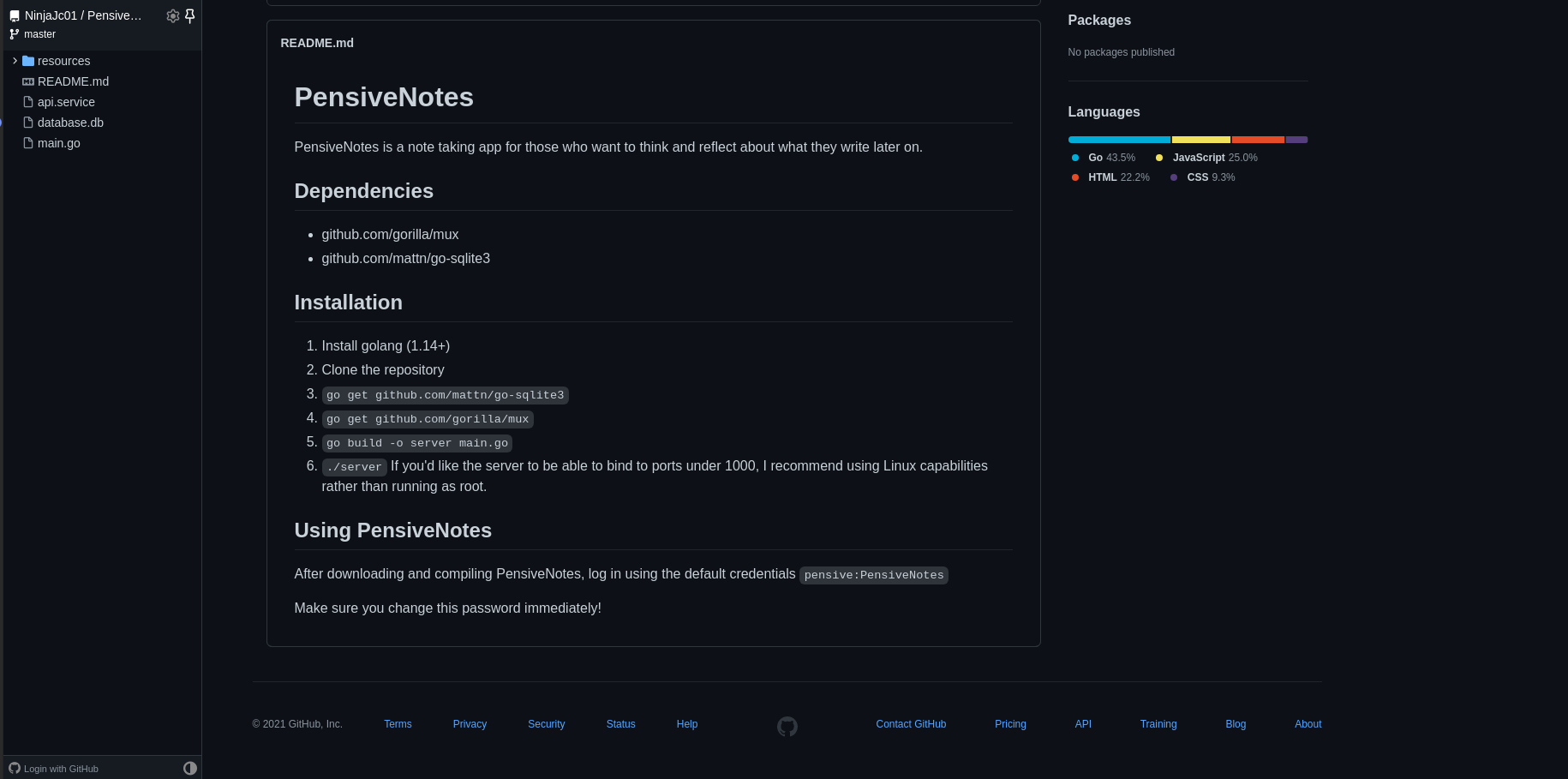Click the README.md markdown file icon
Image resolution: width=1568 pixels, height=779 pixels.
tap(28, 81)
